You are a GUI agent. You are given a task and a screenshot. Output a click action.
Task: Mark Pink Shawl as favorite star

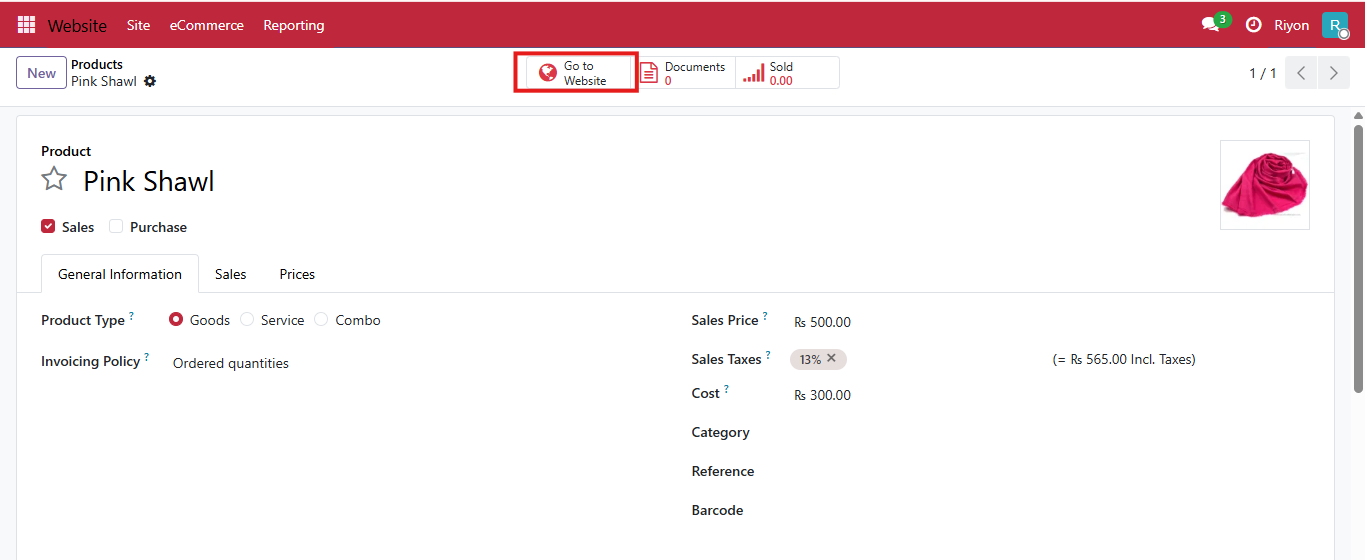tap(54, 180)
